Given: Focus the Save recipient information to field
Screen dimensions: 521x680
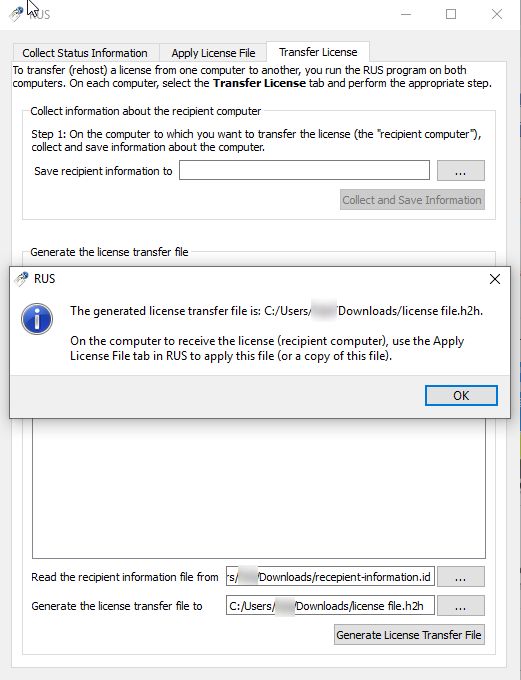Looking at the screenshot, I should click(305, 170).
